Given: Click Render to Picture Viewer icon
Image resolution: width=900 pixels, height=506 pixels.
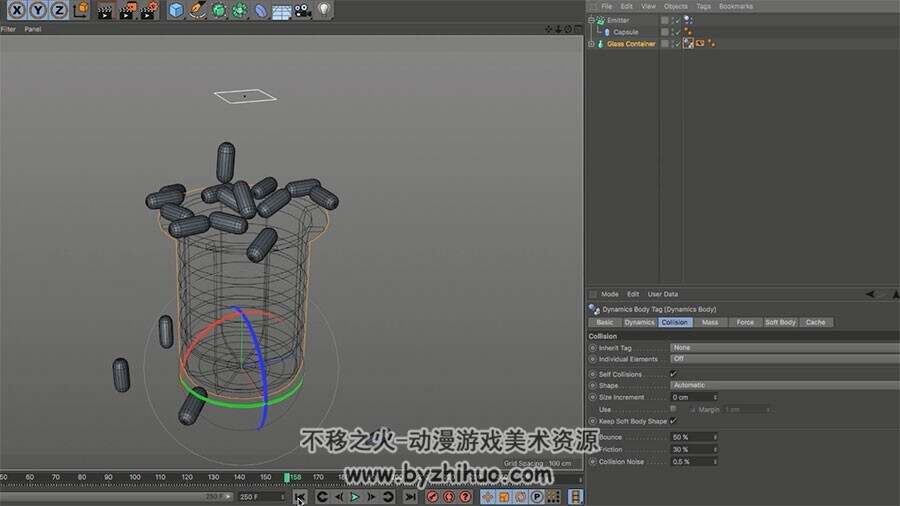Looking at the screenshot, I should click(126, 10).
